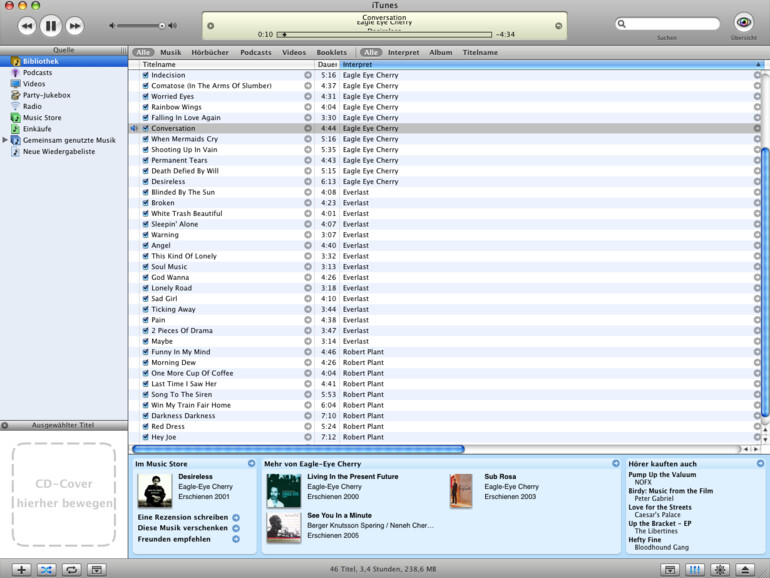This screenshot has width=770, height=578.
Task: Select the Musik filter tab
Action: [x=170, y=53]
